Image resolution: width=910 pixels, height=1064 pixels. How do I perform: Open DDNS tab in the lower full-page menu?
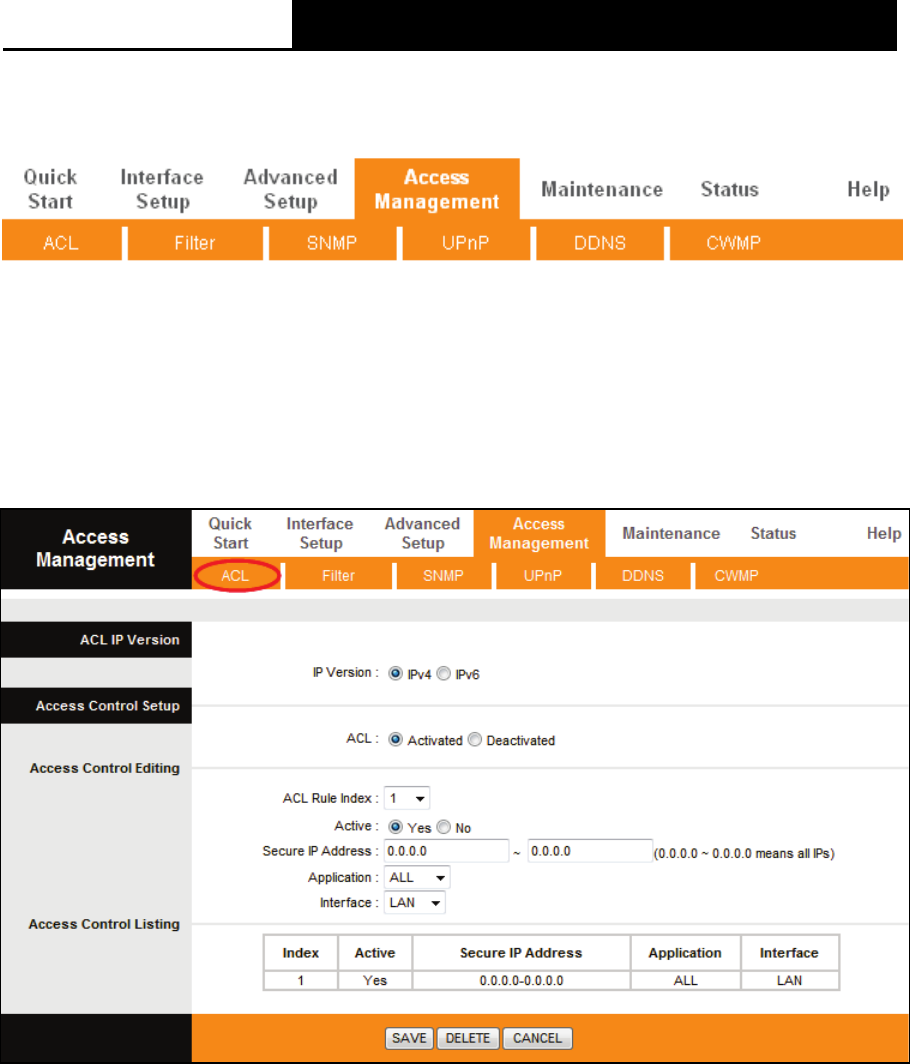coord(643,575)
